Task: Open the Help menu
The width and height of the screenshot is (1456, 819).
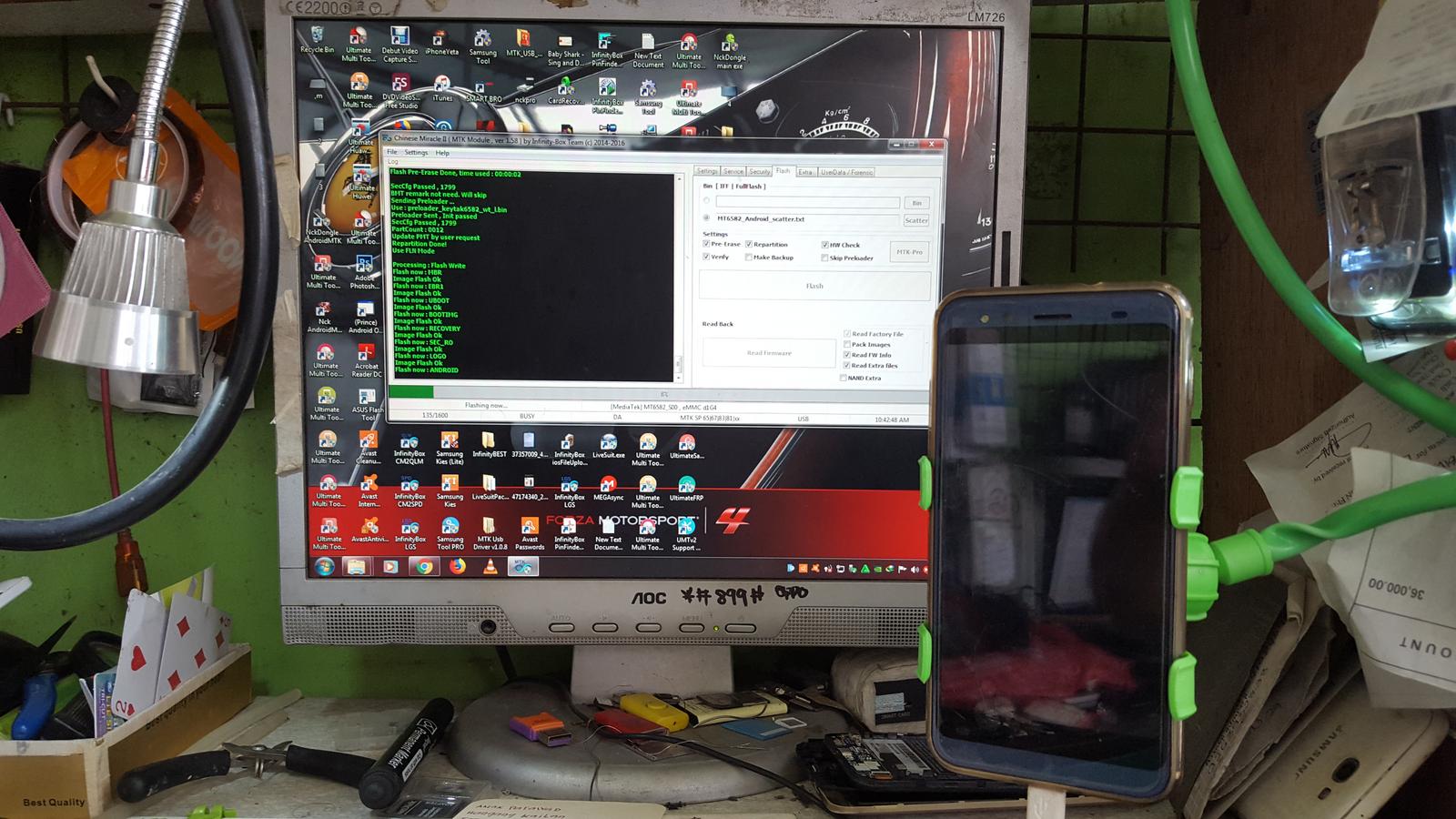Action: pos(442,153)
